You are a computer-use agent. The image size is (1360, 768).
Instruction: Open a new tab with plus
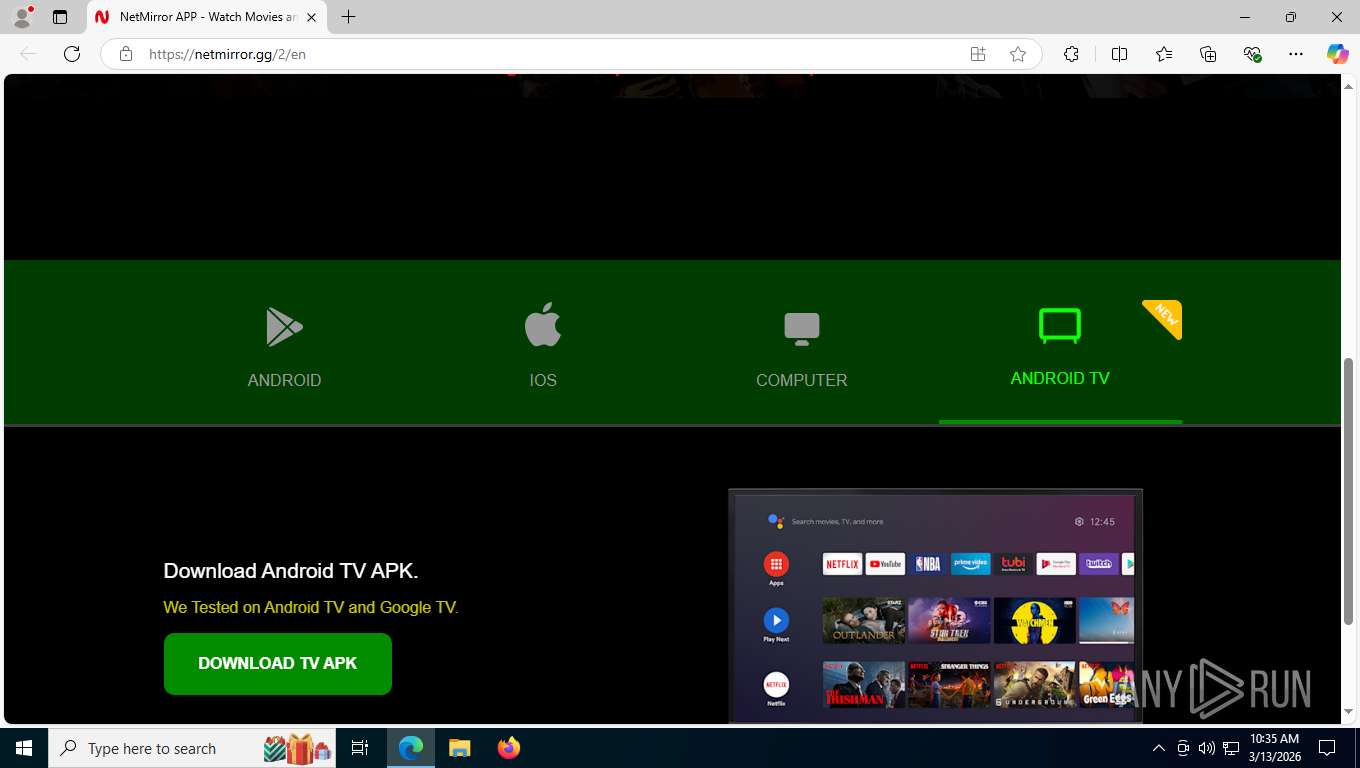[x=348, y=17]
